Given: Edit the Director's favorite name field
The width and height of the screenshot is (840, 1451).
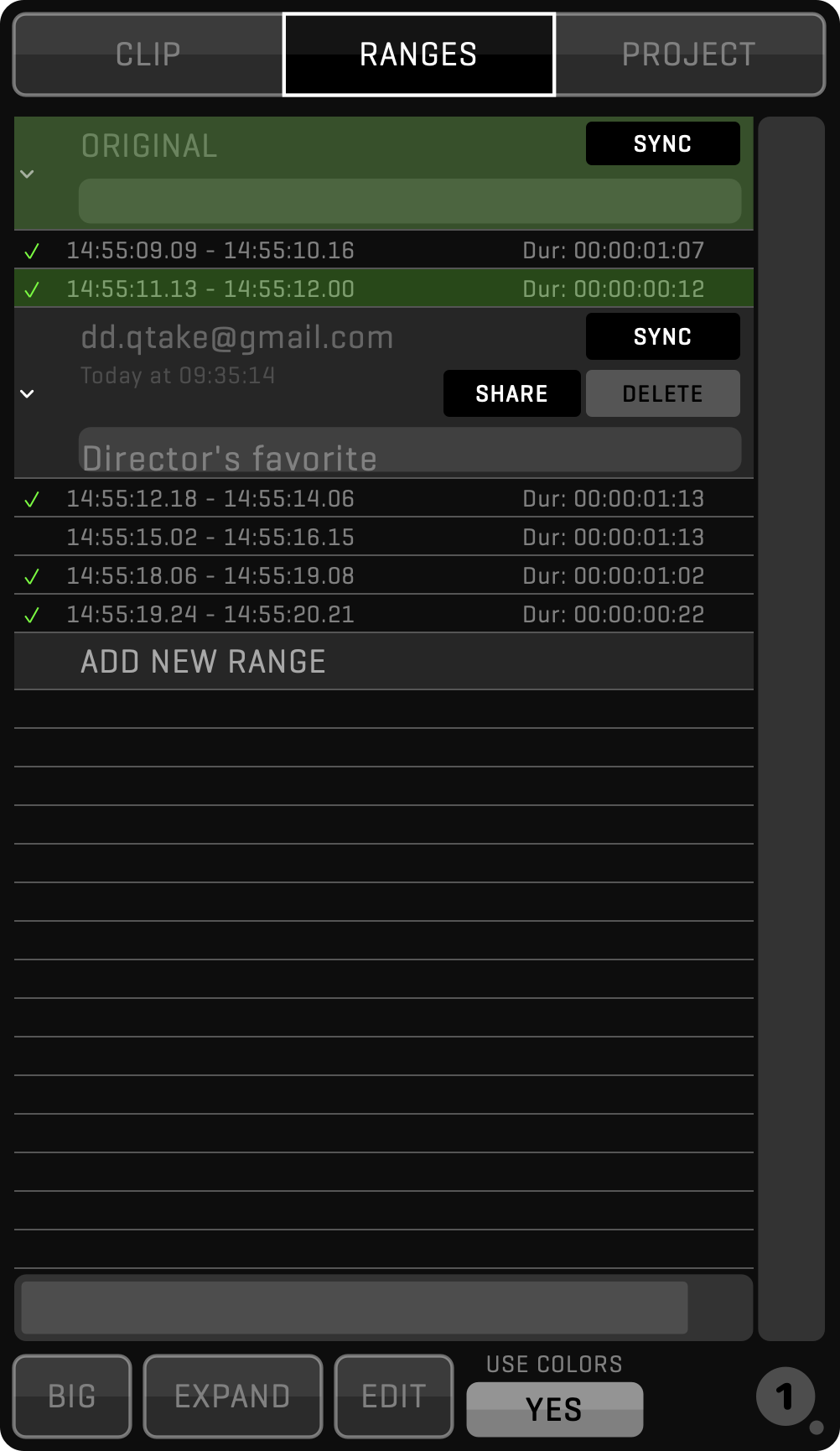Looking at the screenshot, I should (x=409, y=451).
